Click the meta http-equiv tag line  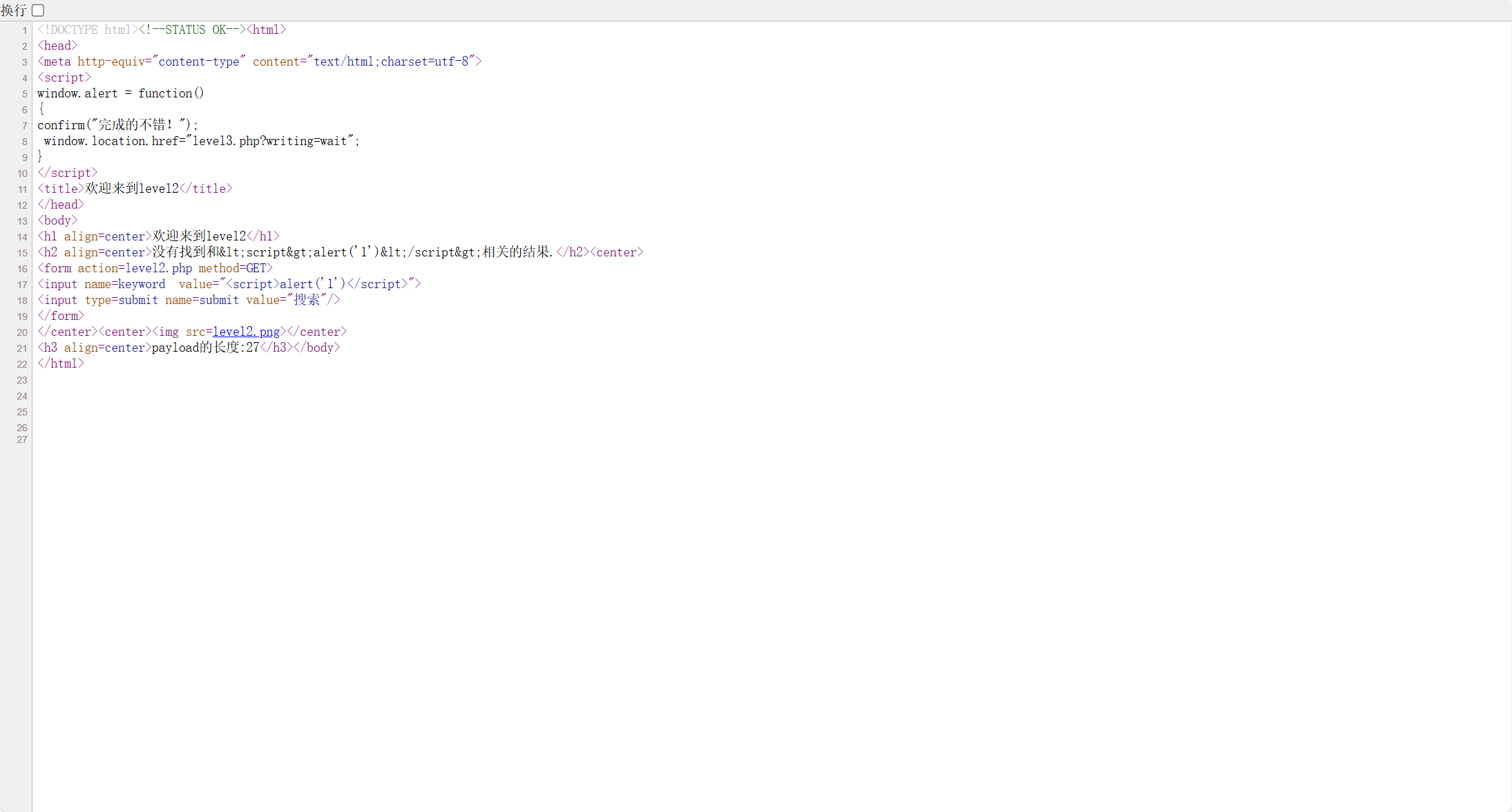pyautogui.click(x=259, y=62)
